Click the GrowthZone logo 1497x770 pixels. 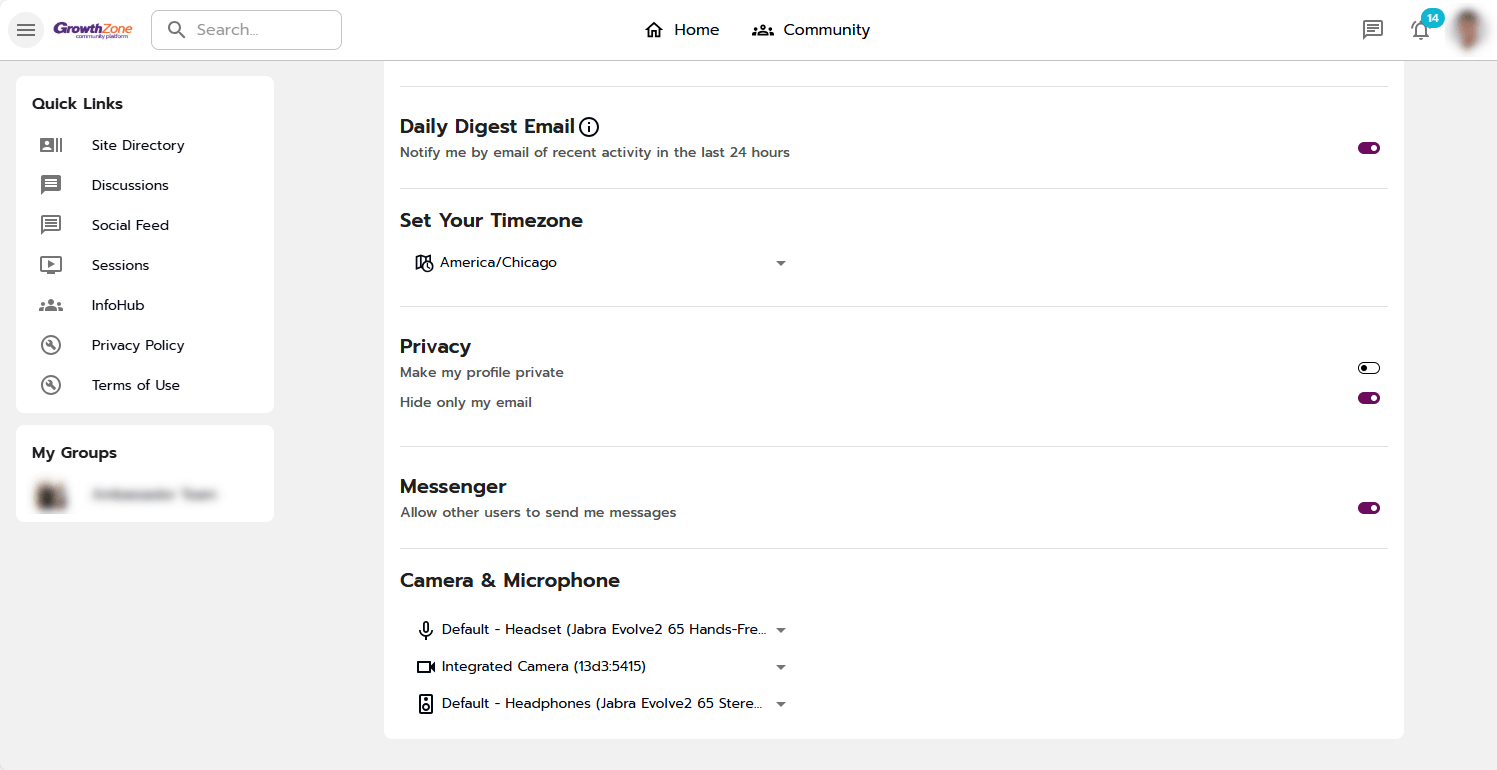pyautogui.click(x=93, y=30)
